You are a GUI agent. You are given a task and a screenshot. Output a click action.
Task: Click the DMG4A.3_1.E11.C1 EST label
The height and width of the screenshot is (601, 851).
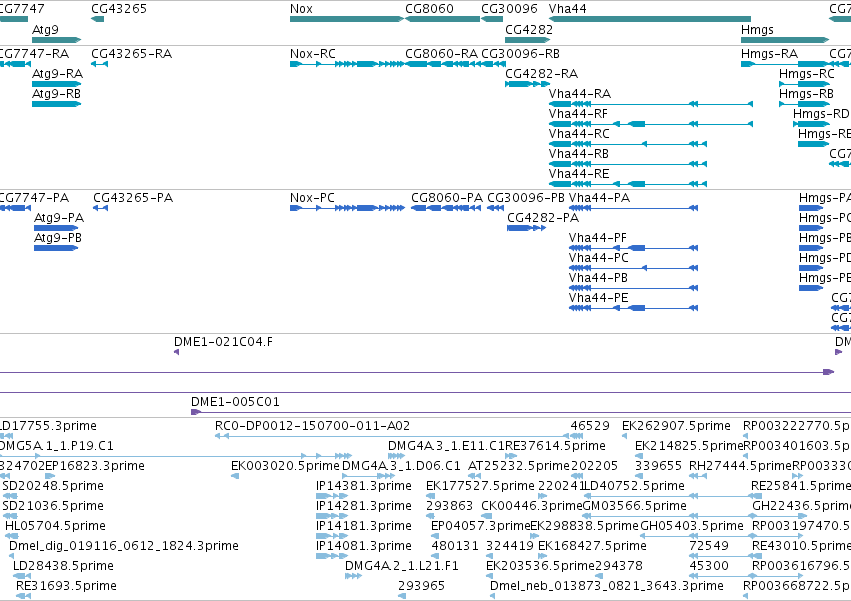[x=446, y=446]
